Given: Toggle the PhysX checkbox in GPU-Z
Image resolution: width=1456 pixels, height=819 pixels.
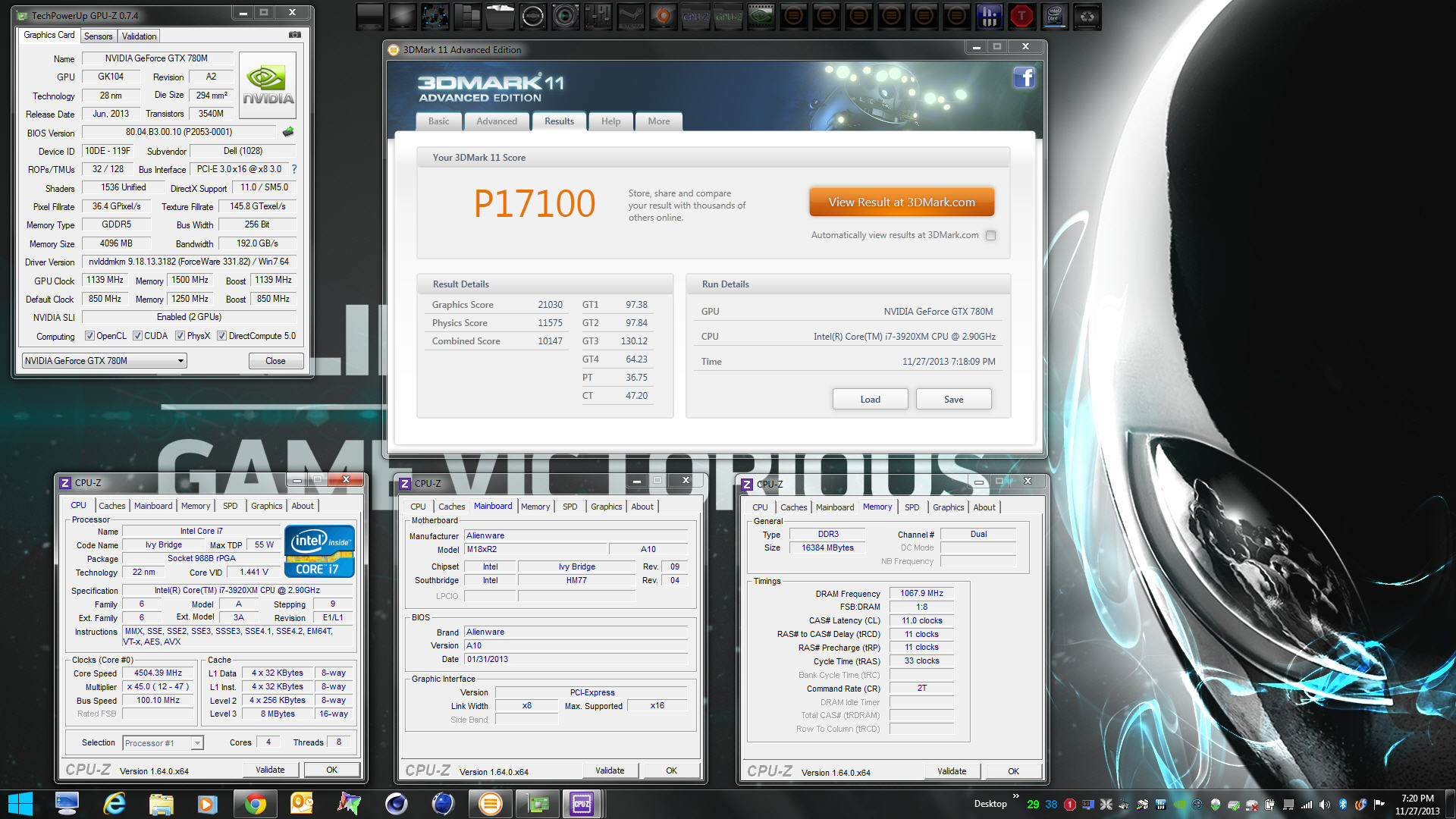Looking at the screenshot, I should click(180, 336).
